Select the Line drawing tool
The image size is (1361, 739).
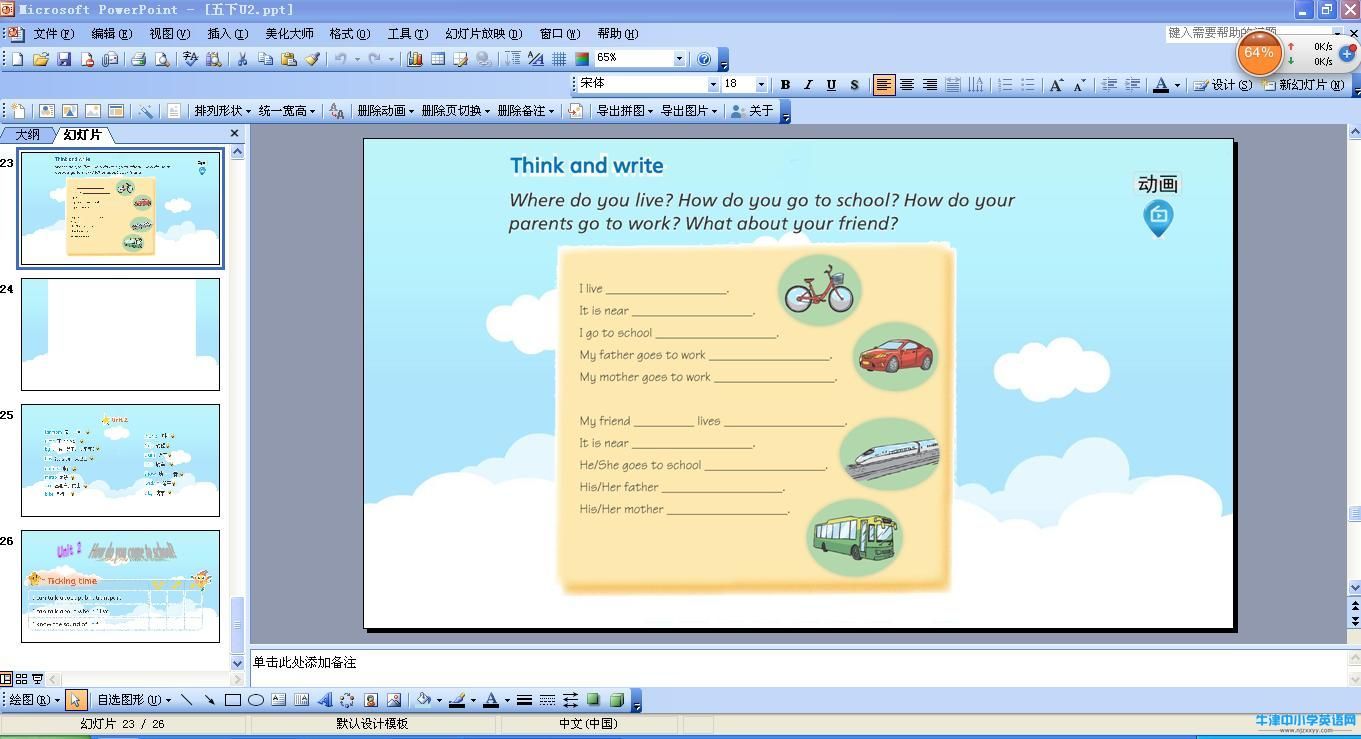coord(187,700)
